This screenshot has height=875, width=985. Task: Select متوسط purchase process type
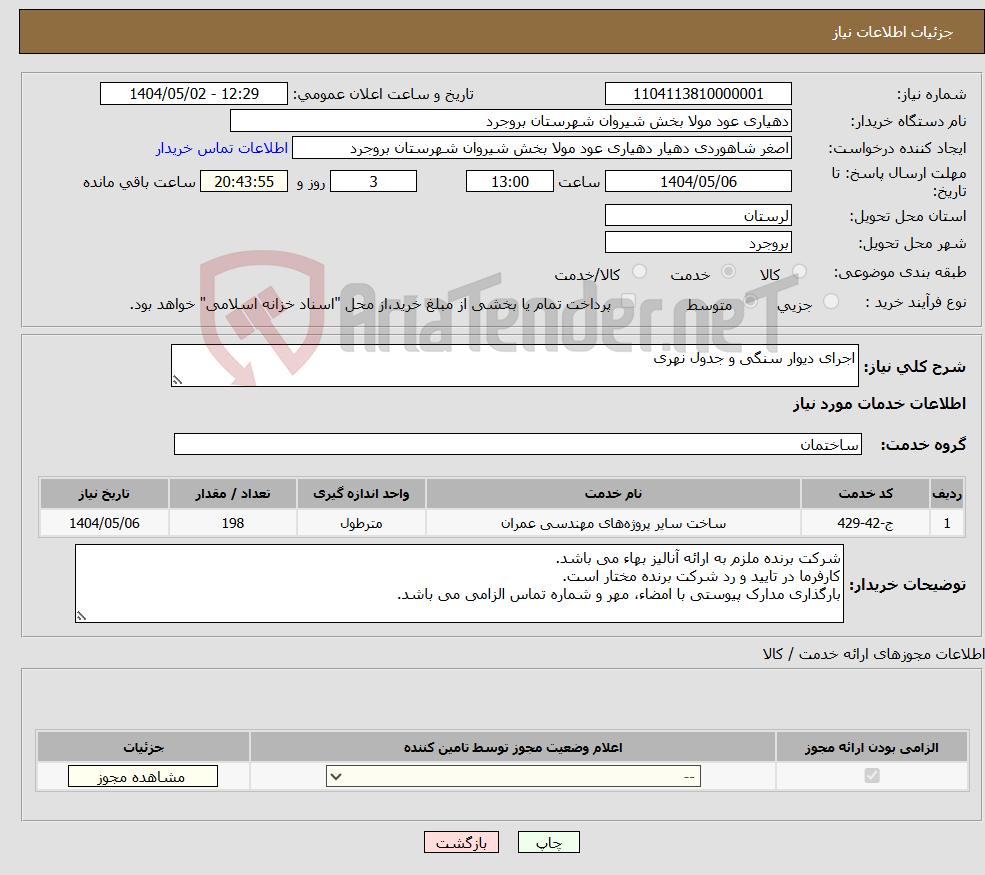point(750,300)
